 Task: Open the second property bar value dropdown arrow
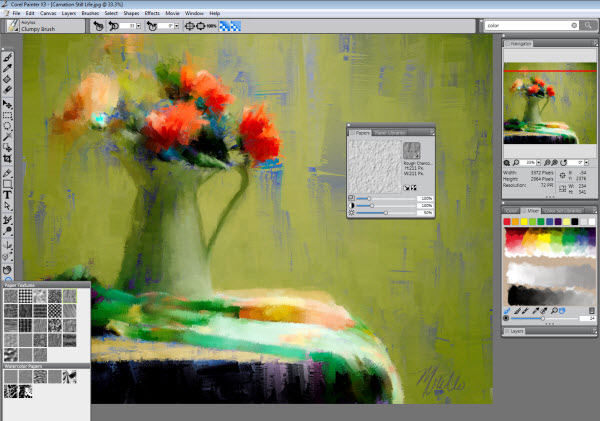tap(176, 26)
